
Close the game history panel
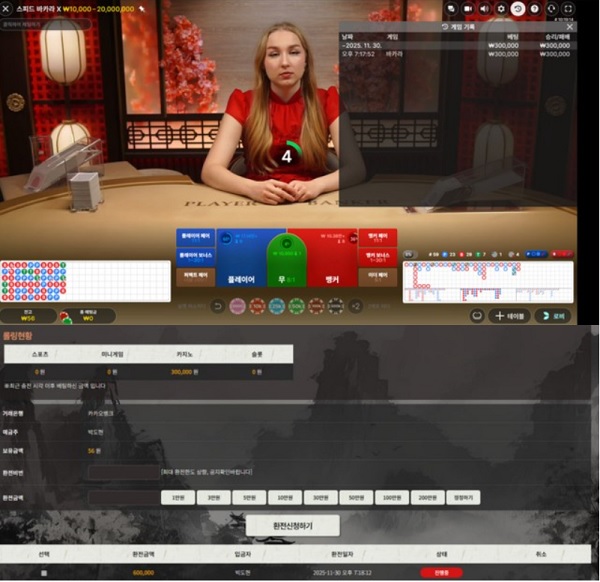tap(569, 27)
